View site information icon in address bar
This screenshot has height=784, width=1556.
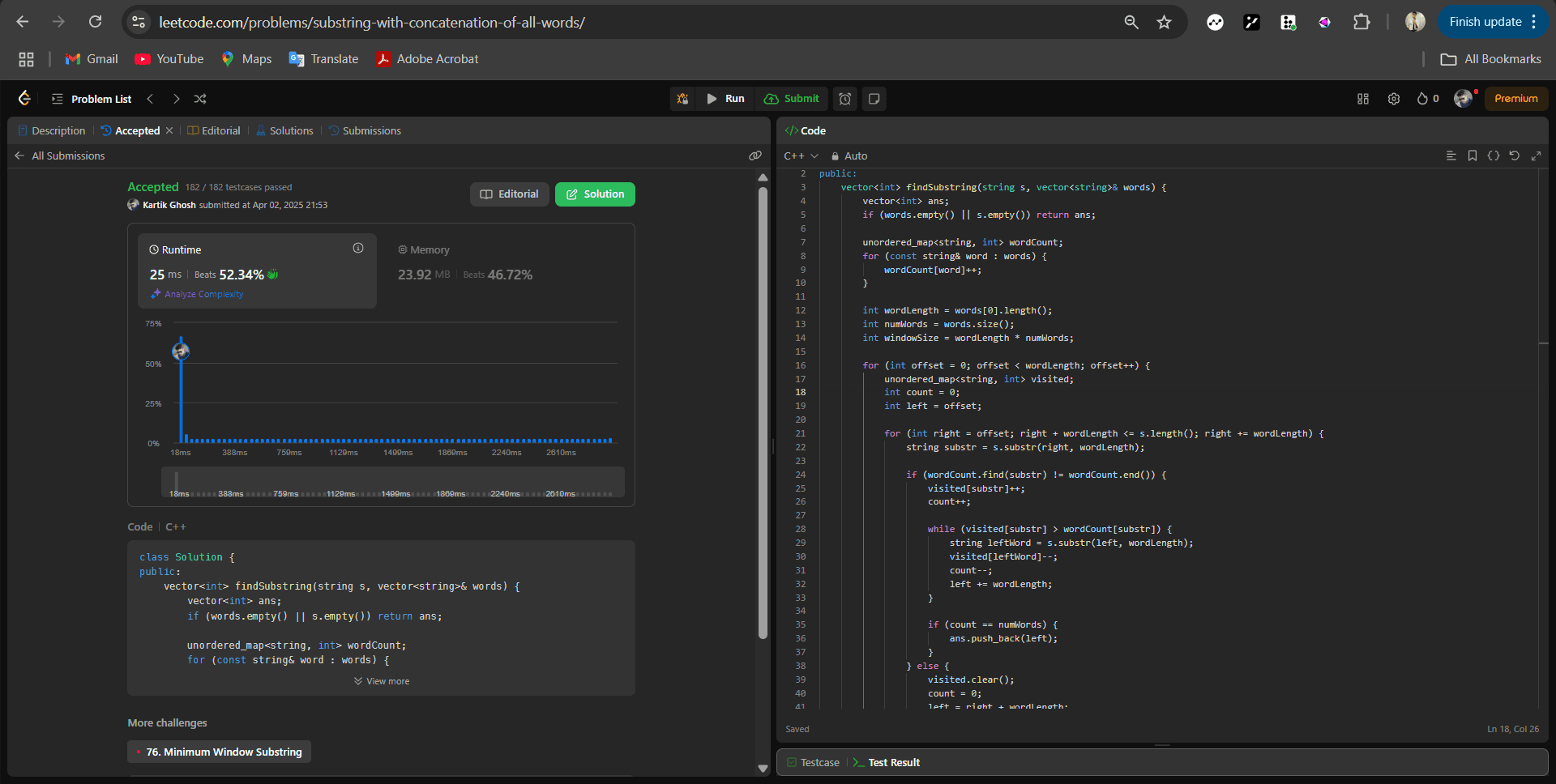(x=139, y=22)
